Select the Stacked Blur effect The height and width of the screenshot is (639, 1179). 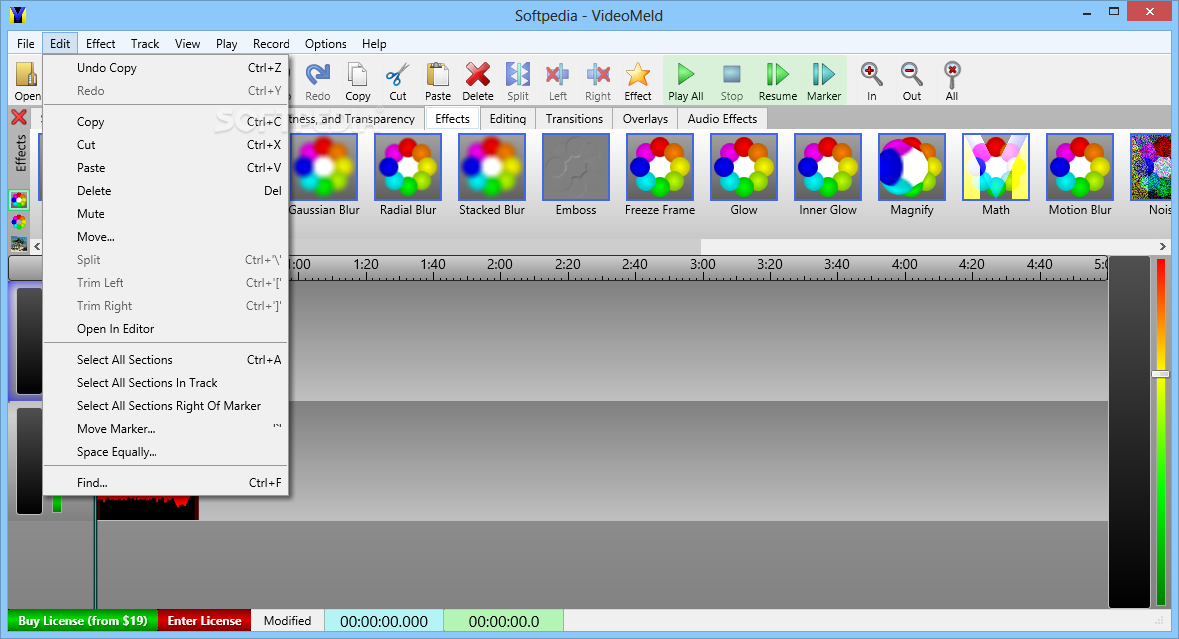click(x=492, y=176)
